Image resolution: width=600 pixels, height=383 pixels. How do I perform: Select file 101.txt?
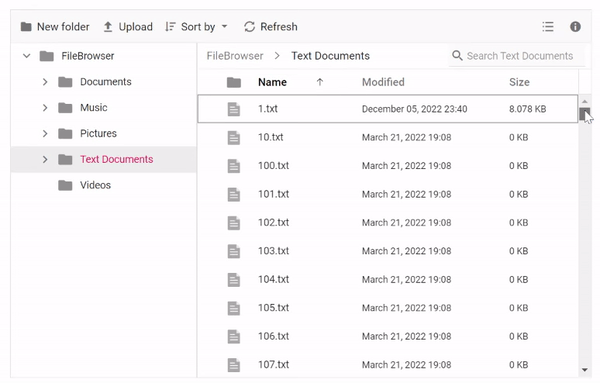click(388, 194)
